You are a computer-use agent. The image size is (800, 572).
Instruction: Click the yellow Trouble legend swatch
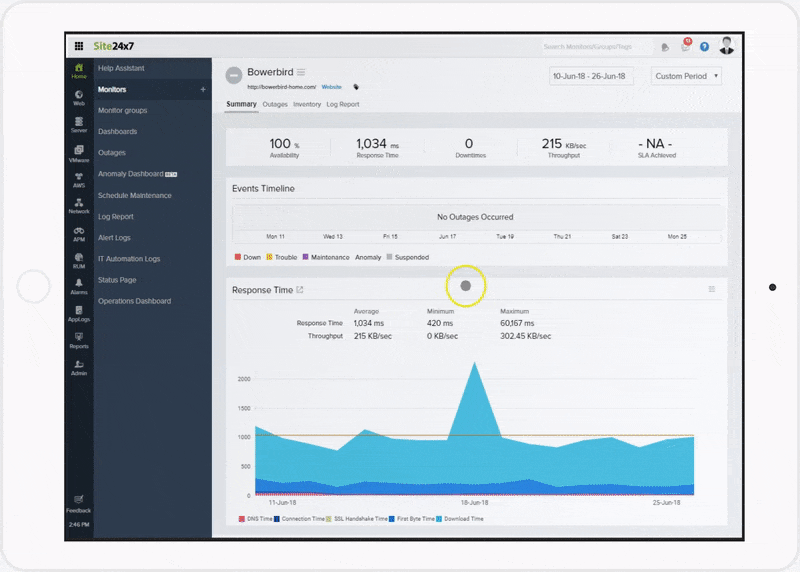coord(269,257)
